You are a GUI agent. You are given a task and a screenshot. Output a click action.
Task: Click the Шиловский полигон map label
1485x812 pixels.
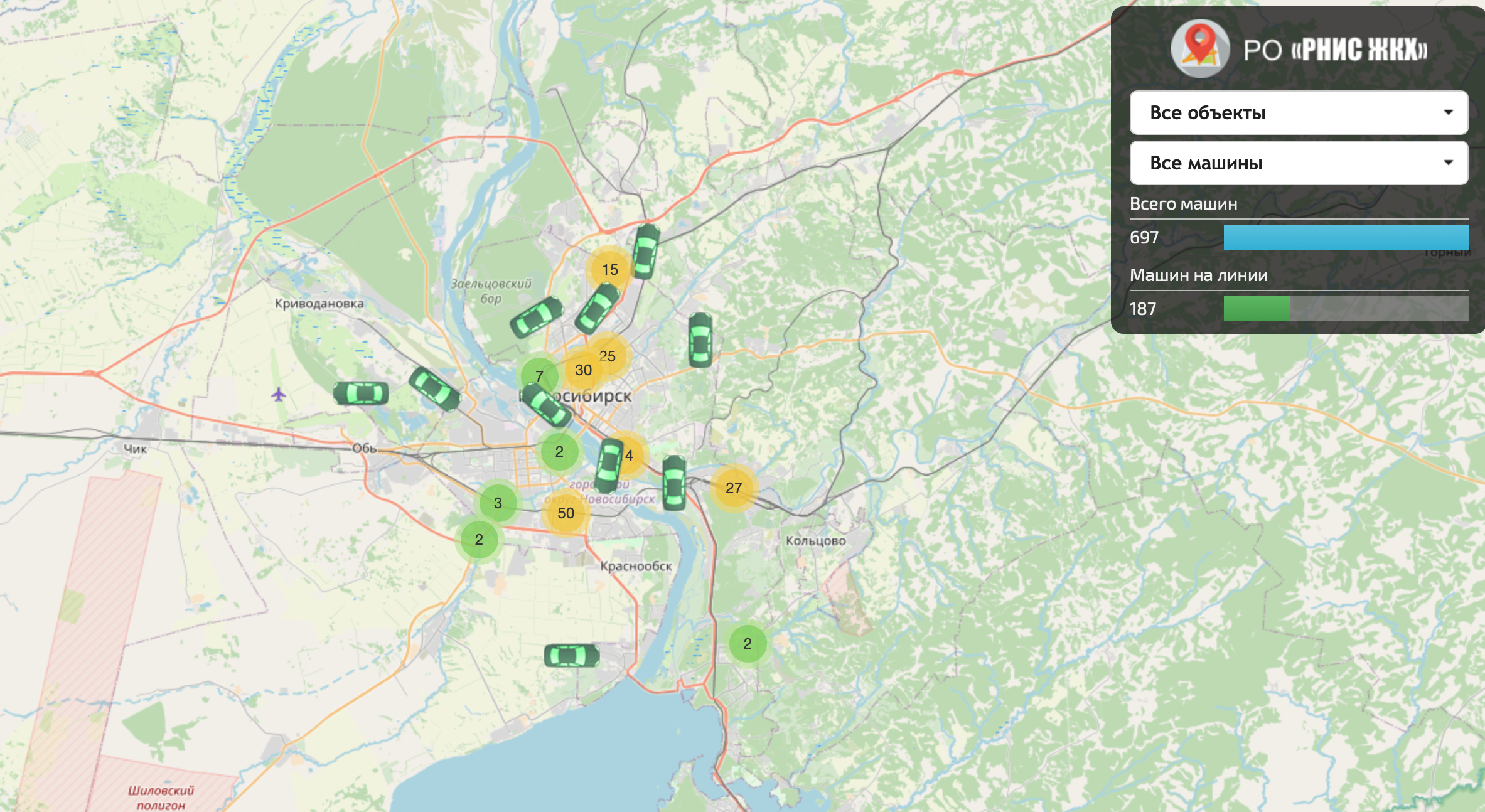coord(161,798)
